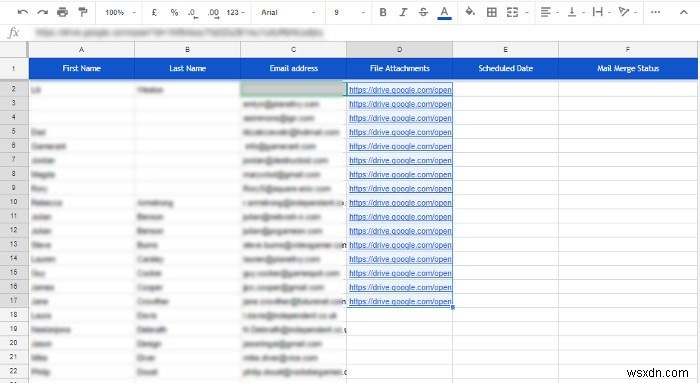700x383 pixels.
Task: Open the borders menu
Action: [x=492, y=12]
